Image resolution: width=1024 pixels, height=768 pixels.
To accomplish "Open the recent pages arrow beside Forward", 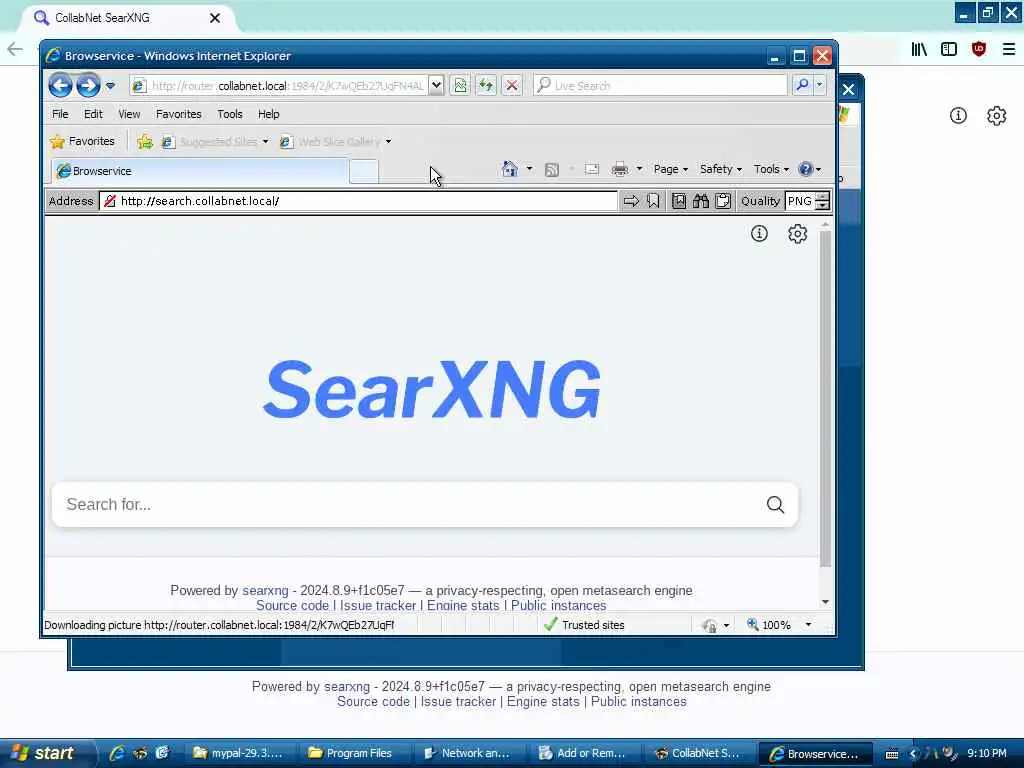I will click(110, 86).
